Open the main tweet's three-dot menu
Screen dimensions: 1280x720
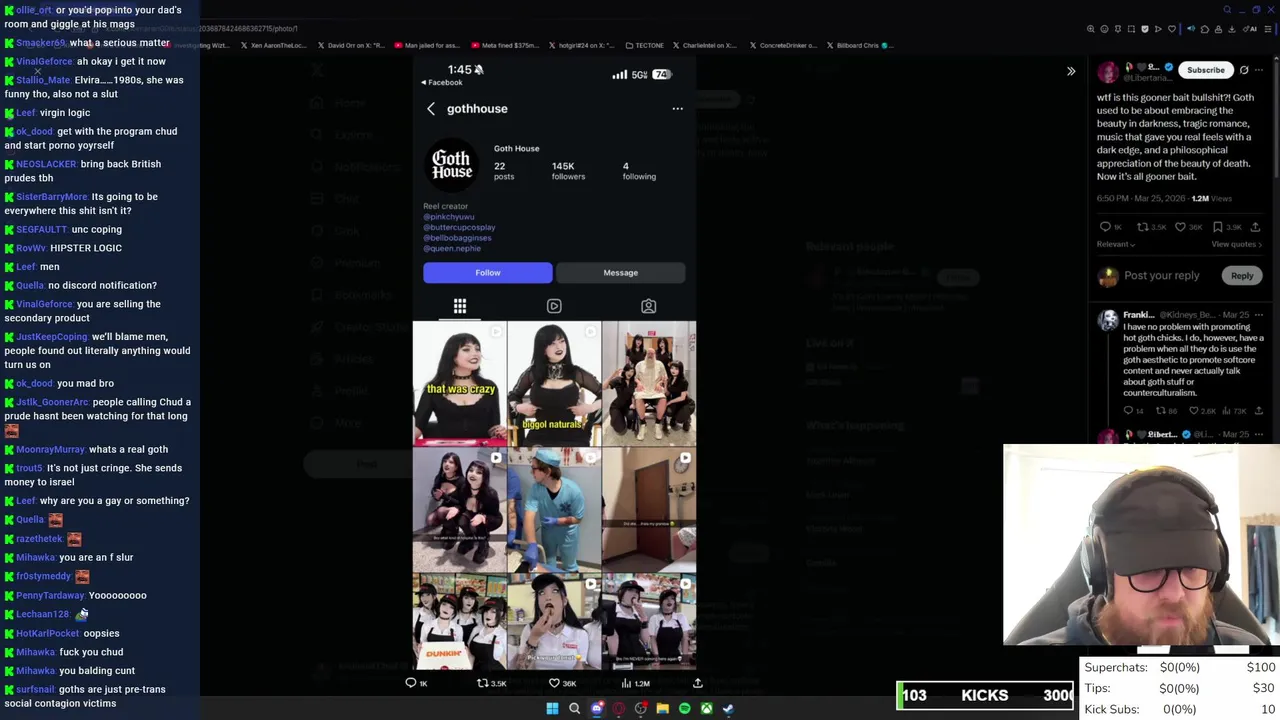point(1260,70)
